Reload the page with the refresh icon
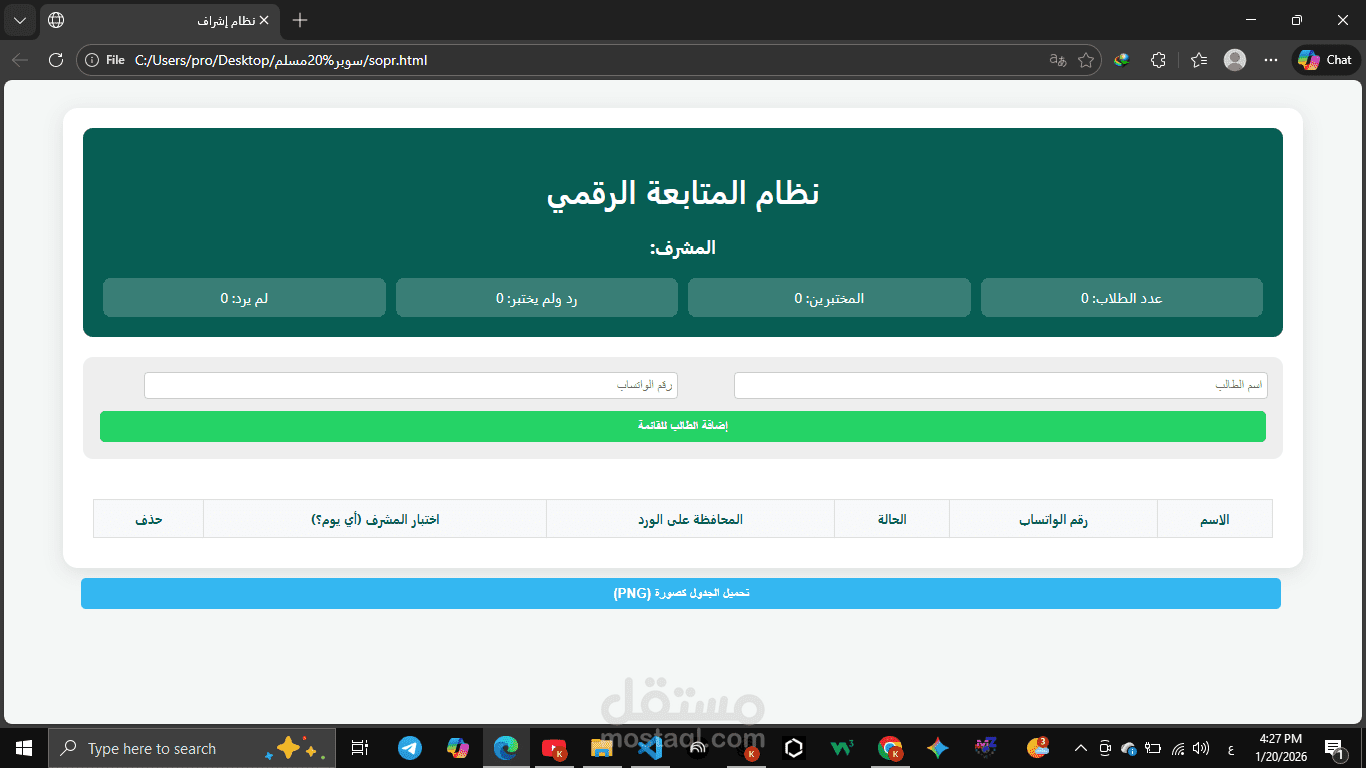 [55, 59]
